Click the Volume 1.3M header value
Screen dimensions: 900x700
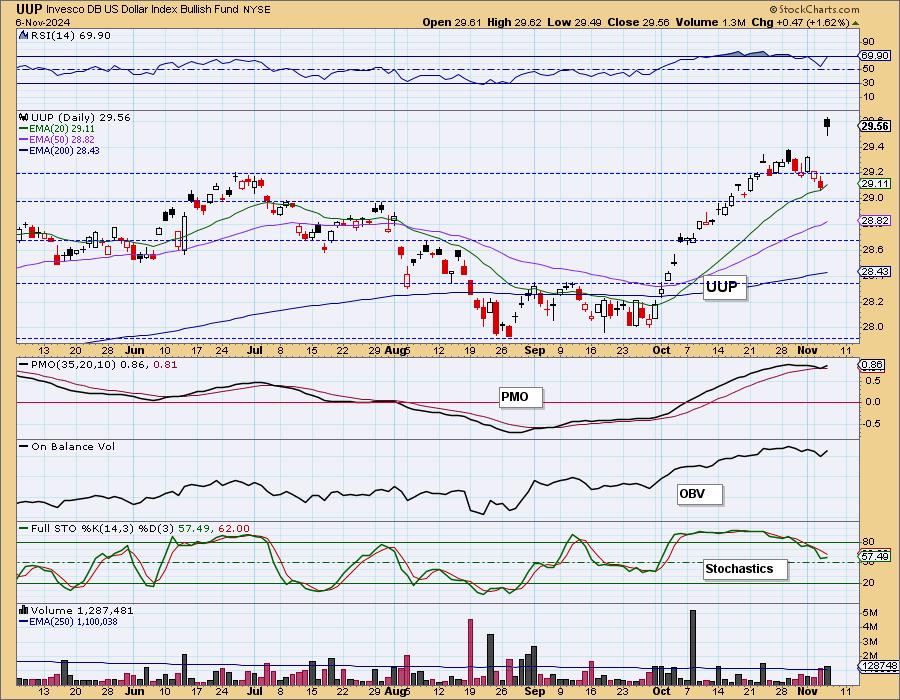click(x=710, y=22)
